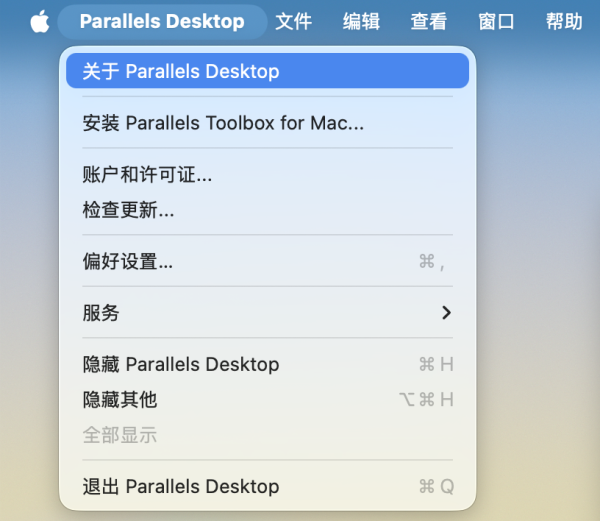This screenshot has height=521, width=600.
Task: Choose 退出 Parallels Desktop
Action: pyautogui.click(x=181, y=486)
